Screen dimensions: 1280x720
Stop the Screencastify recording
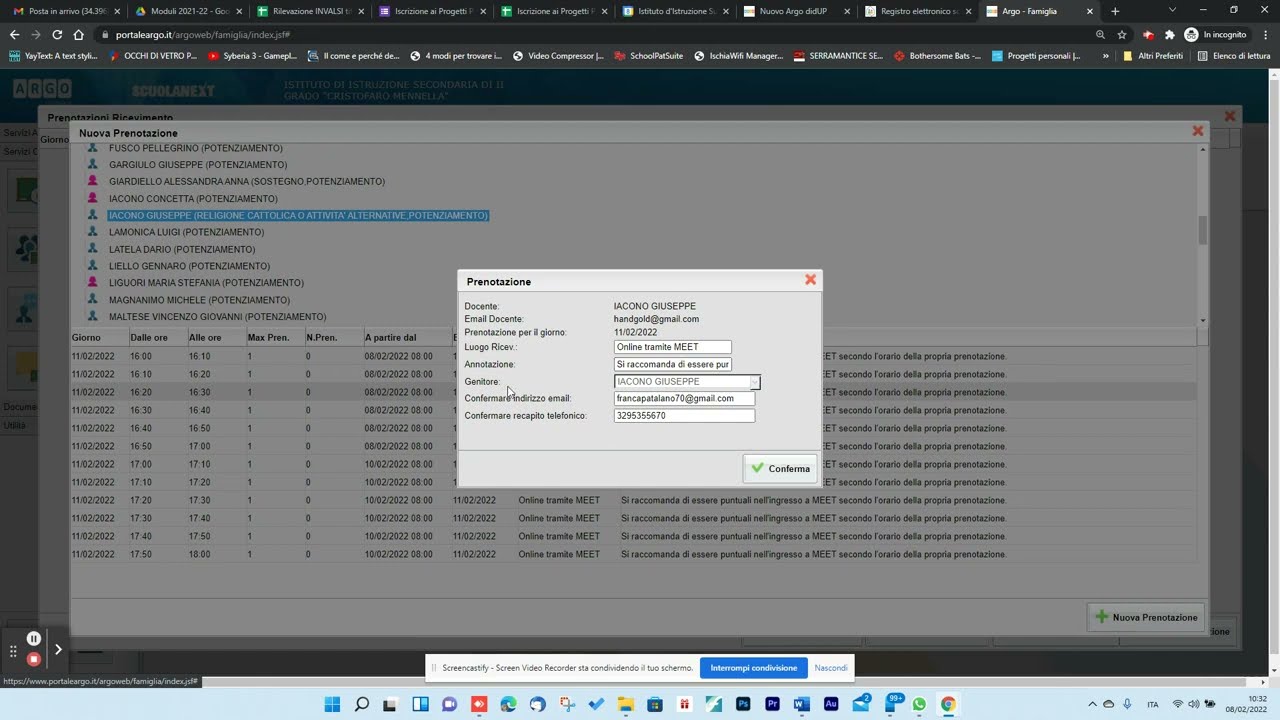(x=34, y=659)
